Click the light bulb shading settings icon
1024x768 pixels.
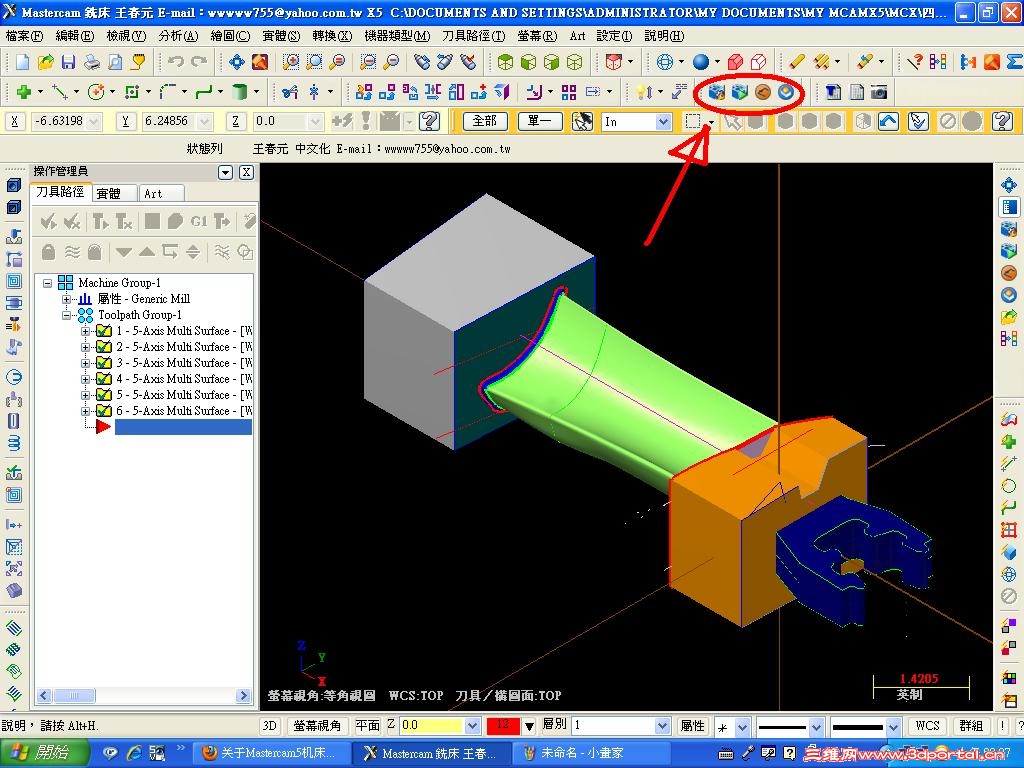pos(643,92)
